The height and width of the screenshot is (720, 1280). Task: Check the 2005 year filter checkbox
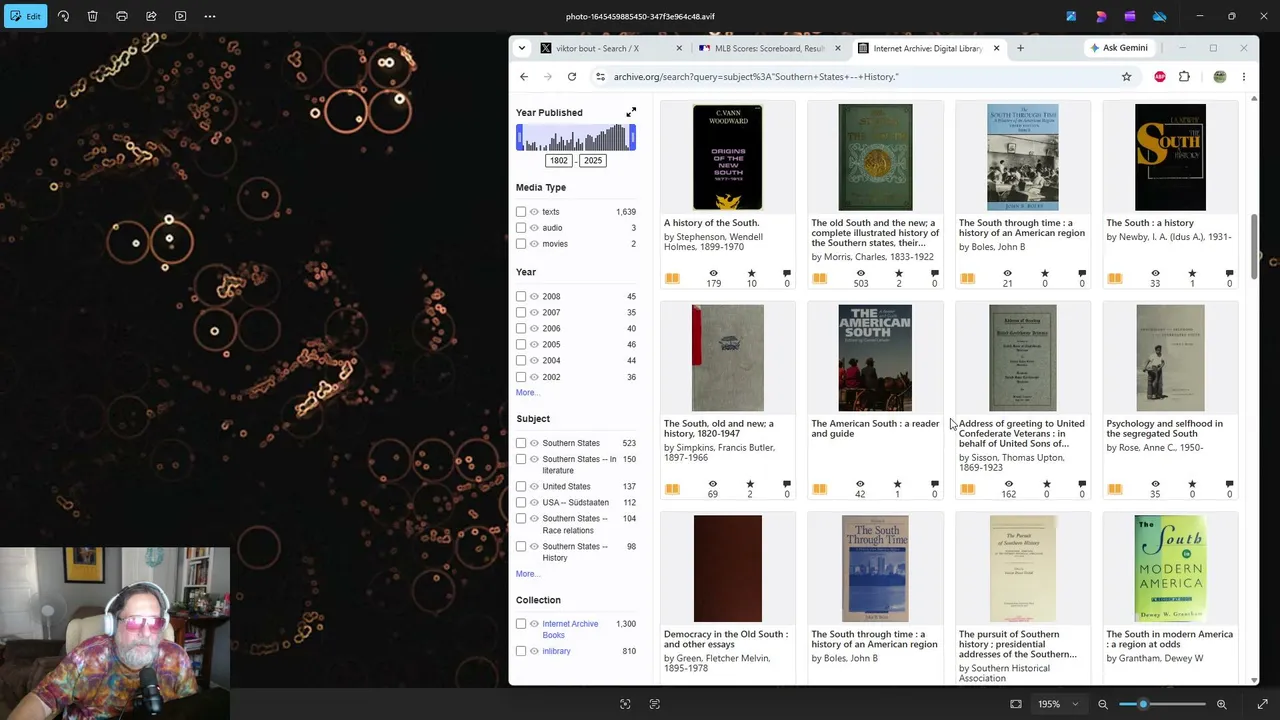(x=521, y=345)
